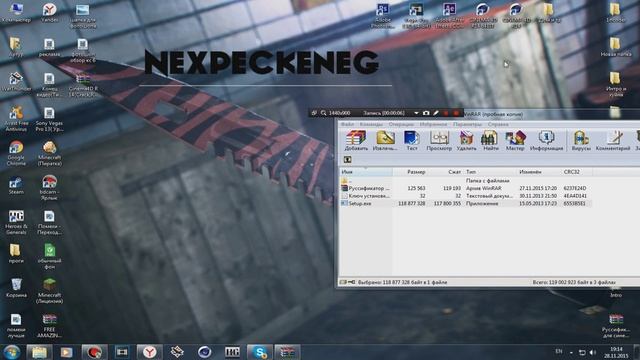The height and width of the screenshot is (360, 640).
Task: Click the EN language indicator in the tray
Action: 559,351
